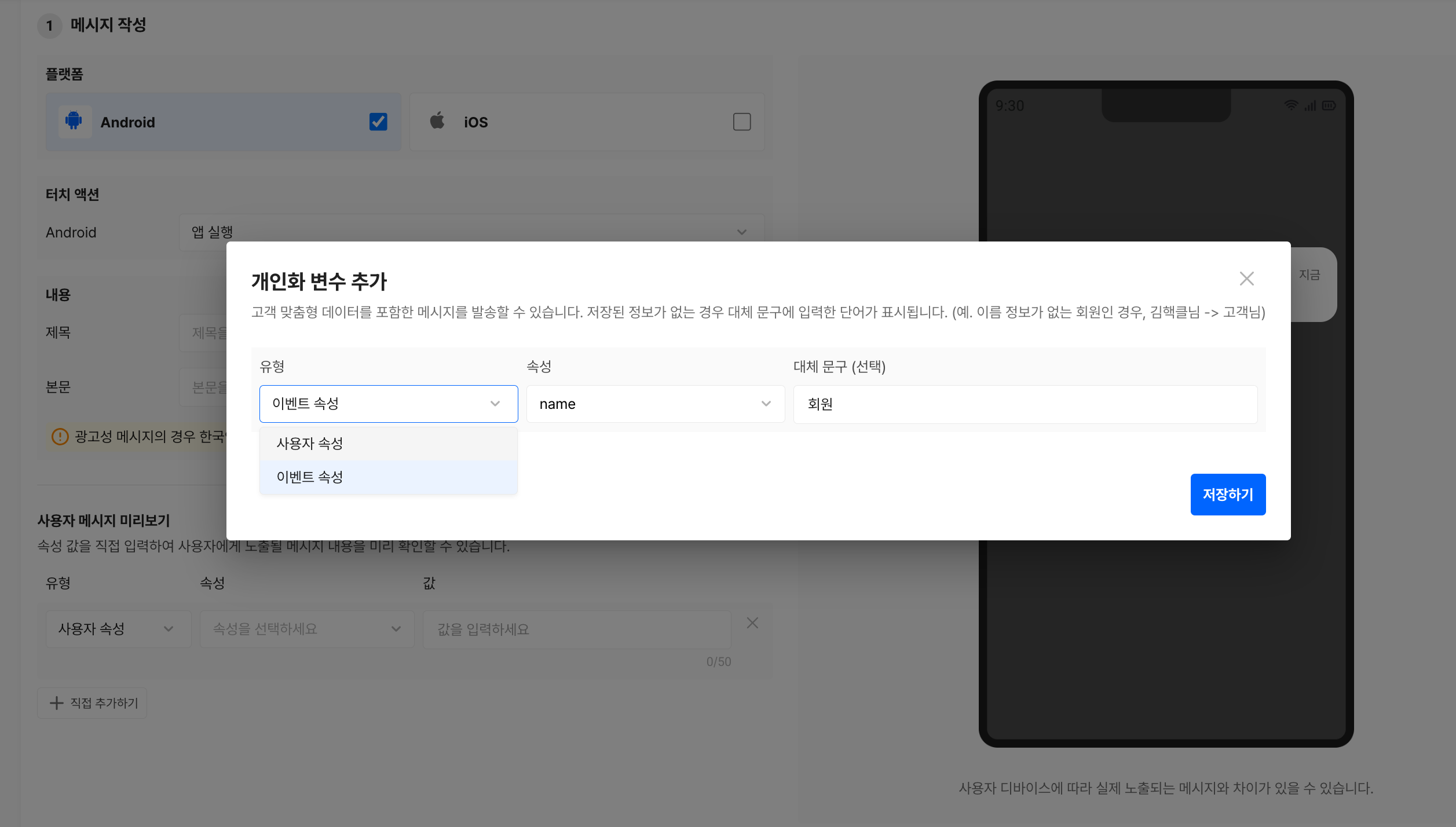The image size is (1456, 827).
Task: Click the 직접 추가하기 button
Action: pos(92,703)
